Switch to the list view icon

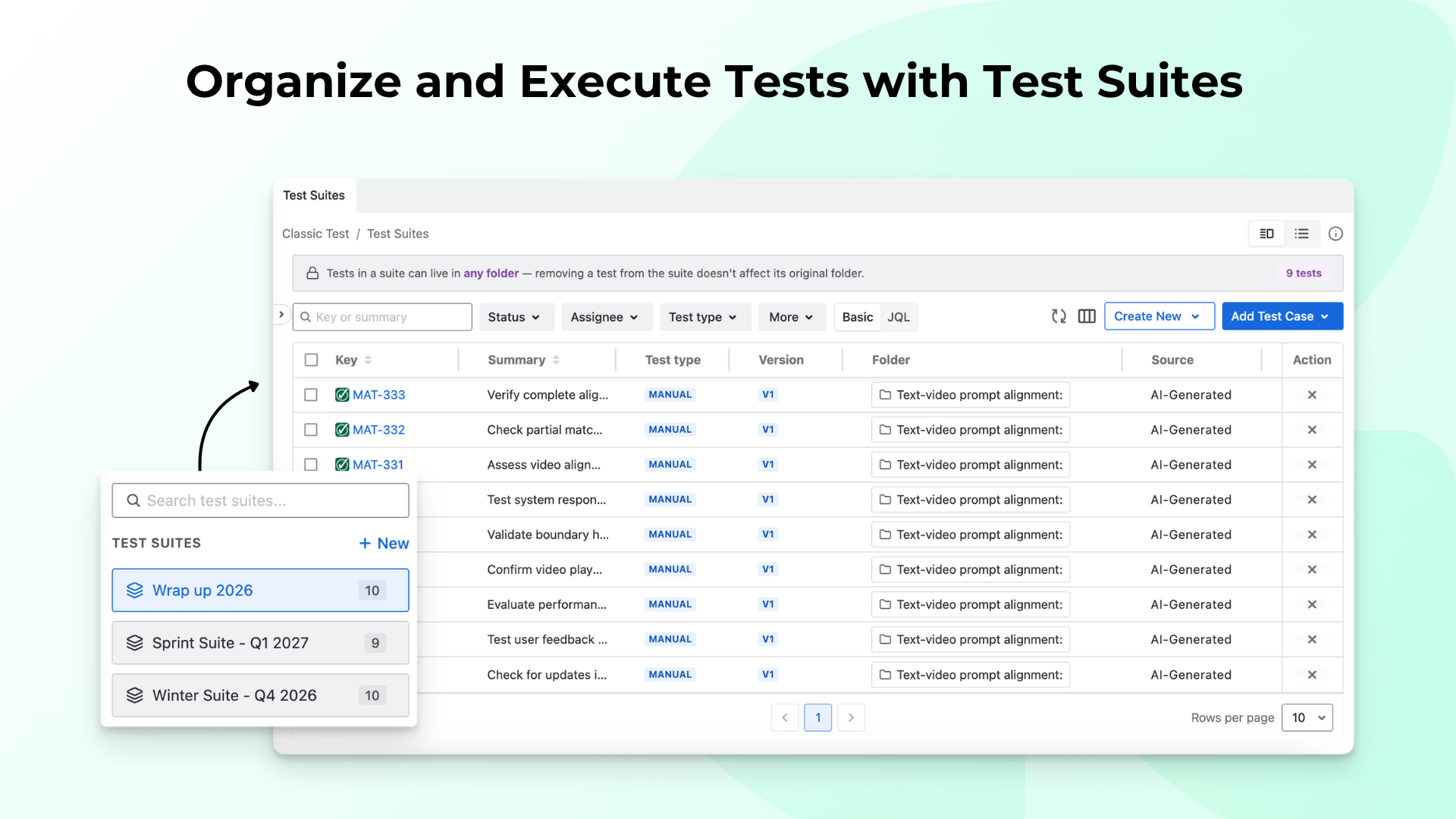point(1301,234)
